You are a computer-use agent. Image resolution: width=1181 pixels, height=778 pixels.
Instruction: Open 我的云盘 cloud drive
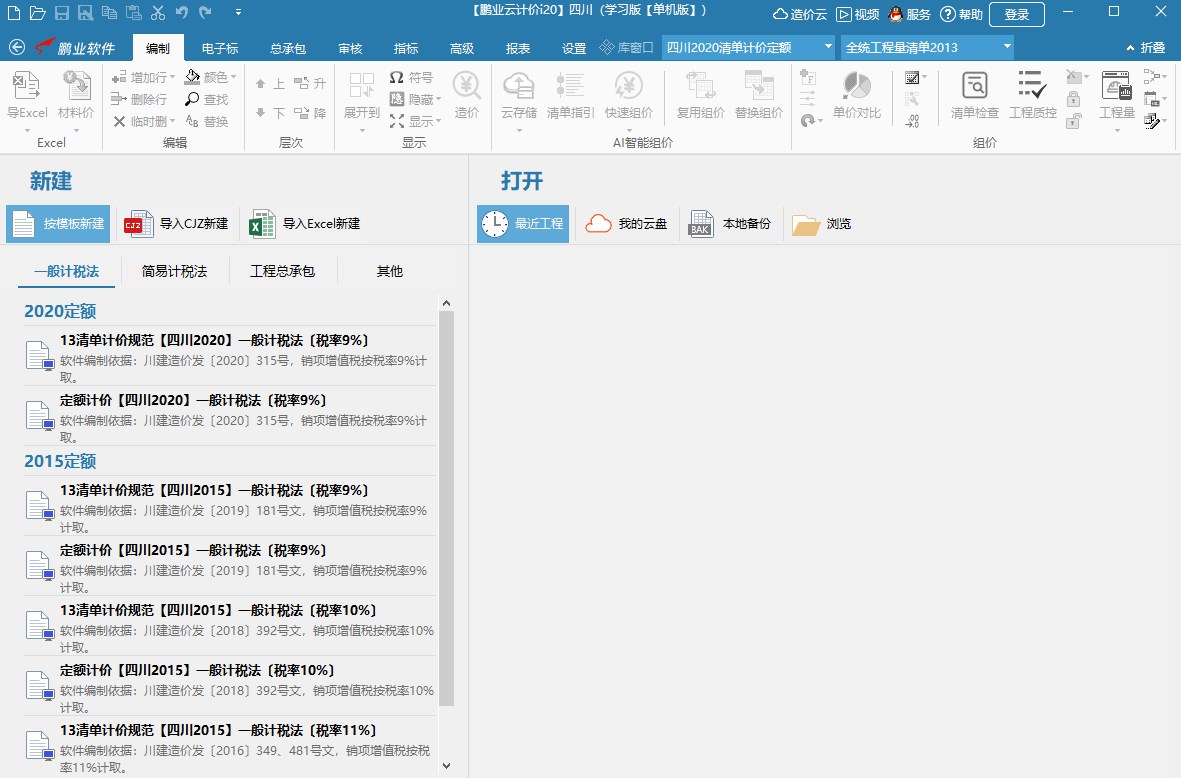coord(627,224)
